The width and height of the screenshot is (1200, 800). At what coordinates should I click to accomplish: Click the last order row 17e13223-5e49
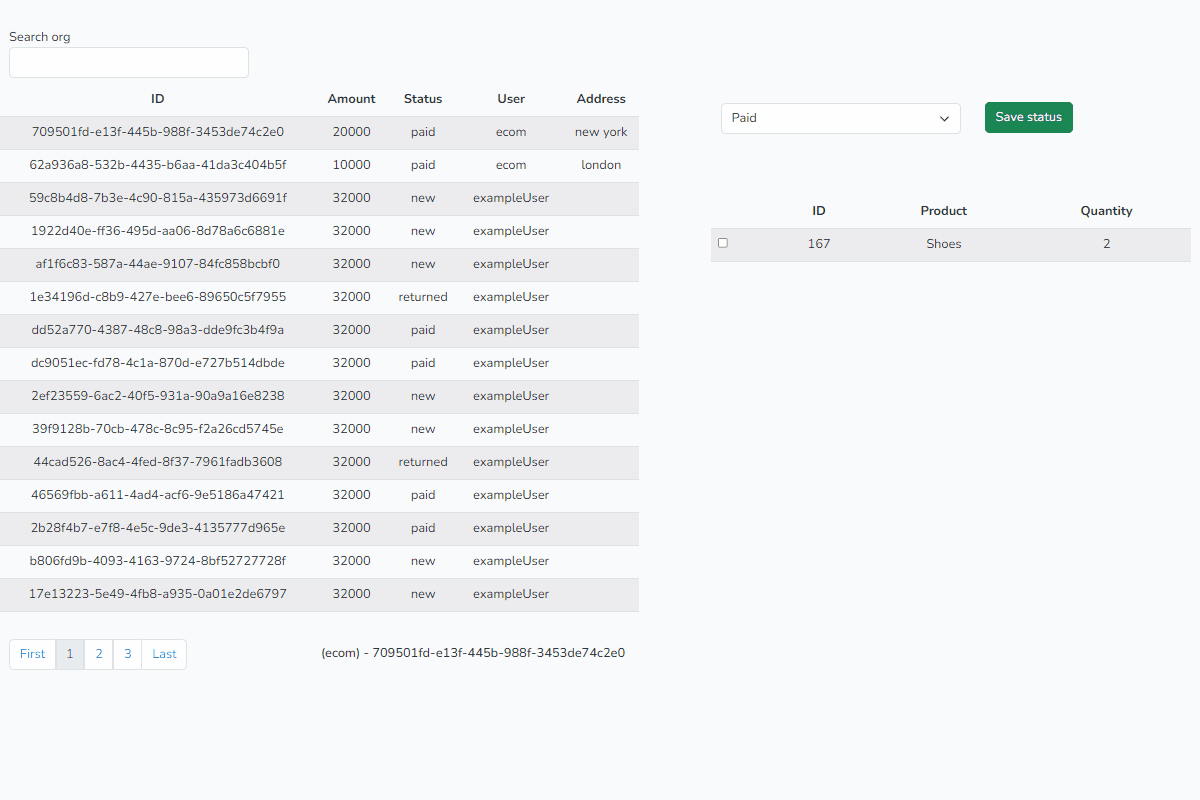pos(158,594)
